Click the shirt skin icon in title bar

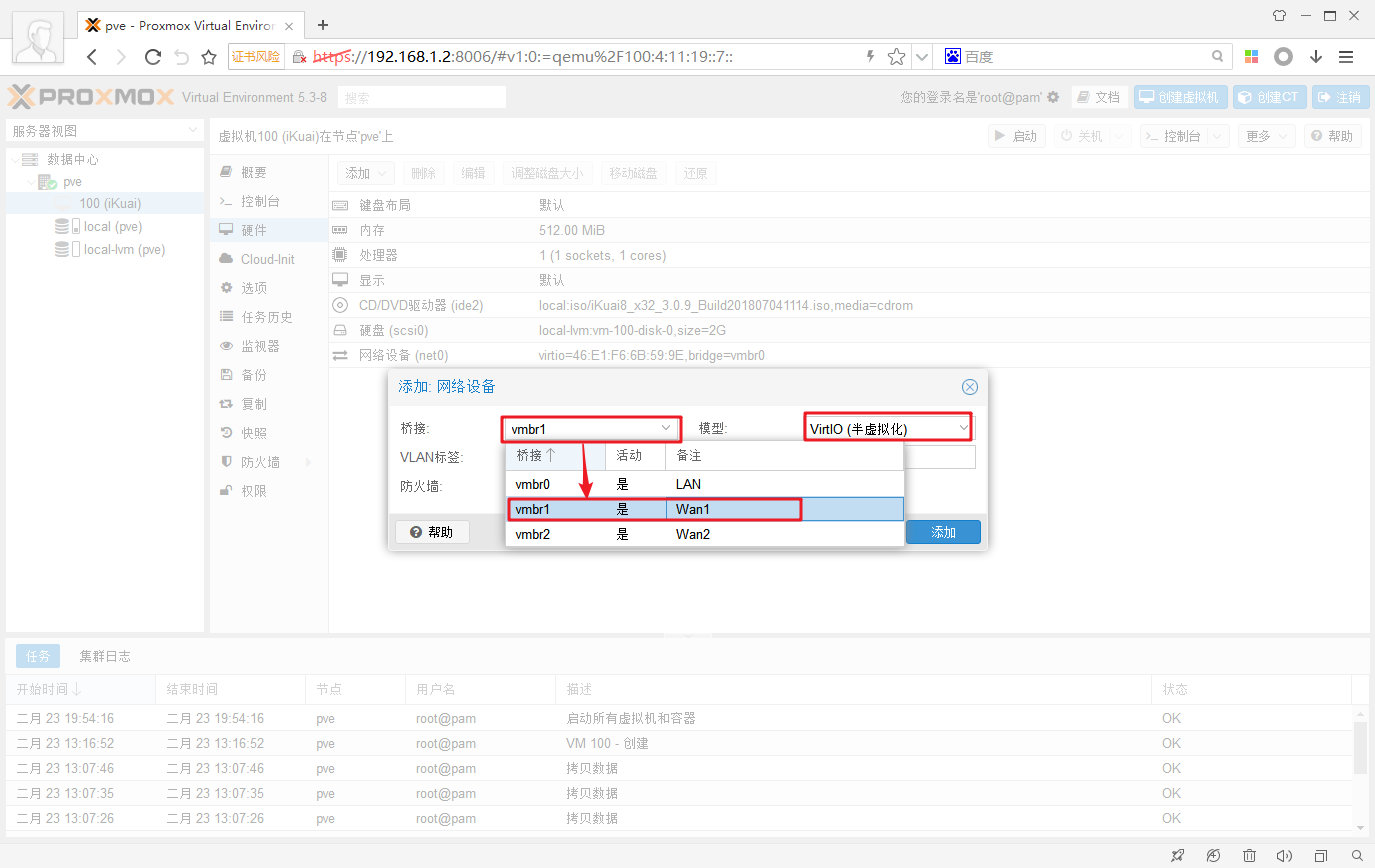[x=1279, y=16]
